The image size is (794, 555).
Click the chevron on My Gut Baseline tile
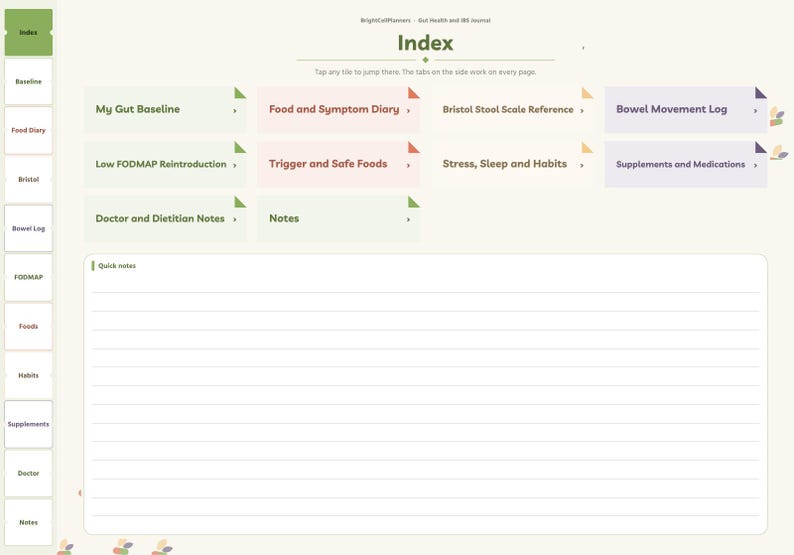[x=235, y=110]
